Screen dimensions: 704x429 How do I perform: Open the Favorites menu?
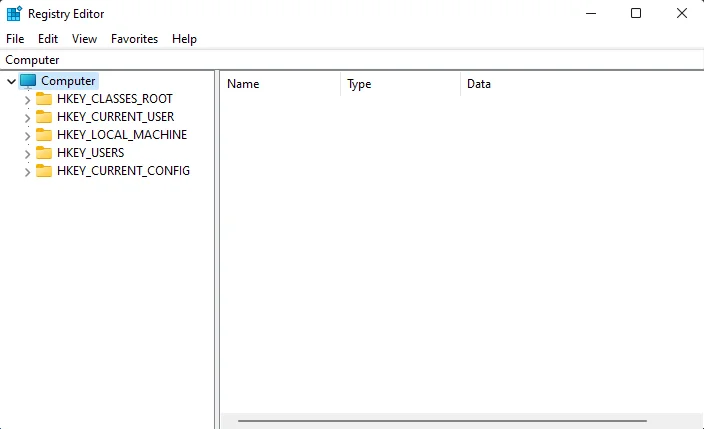[134, 39]
